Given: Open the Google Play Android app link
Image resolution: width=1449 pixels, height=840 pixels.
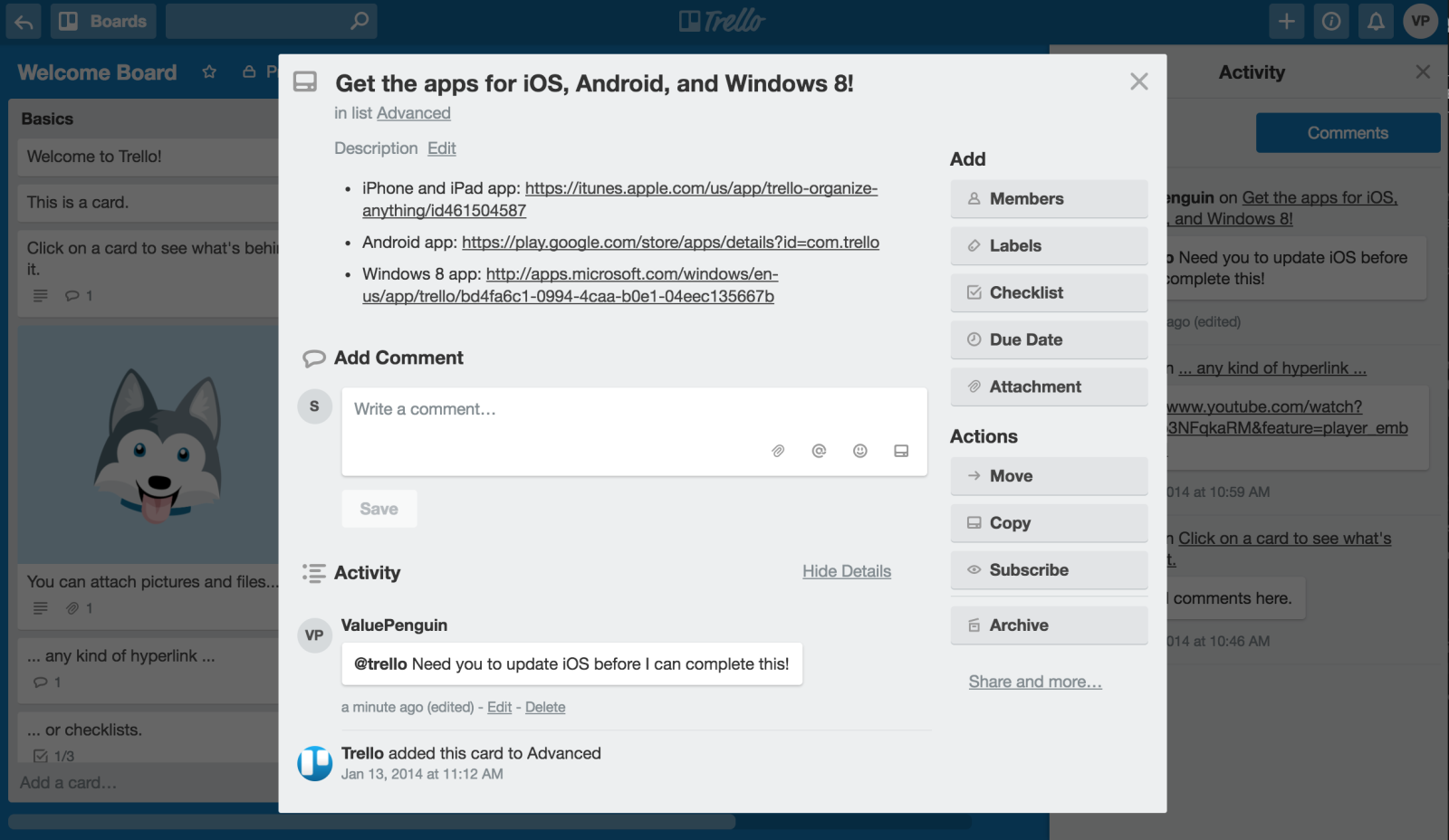Looking at the screenshot, I should pyautogui.click(x=670, y=243).
